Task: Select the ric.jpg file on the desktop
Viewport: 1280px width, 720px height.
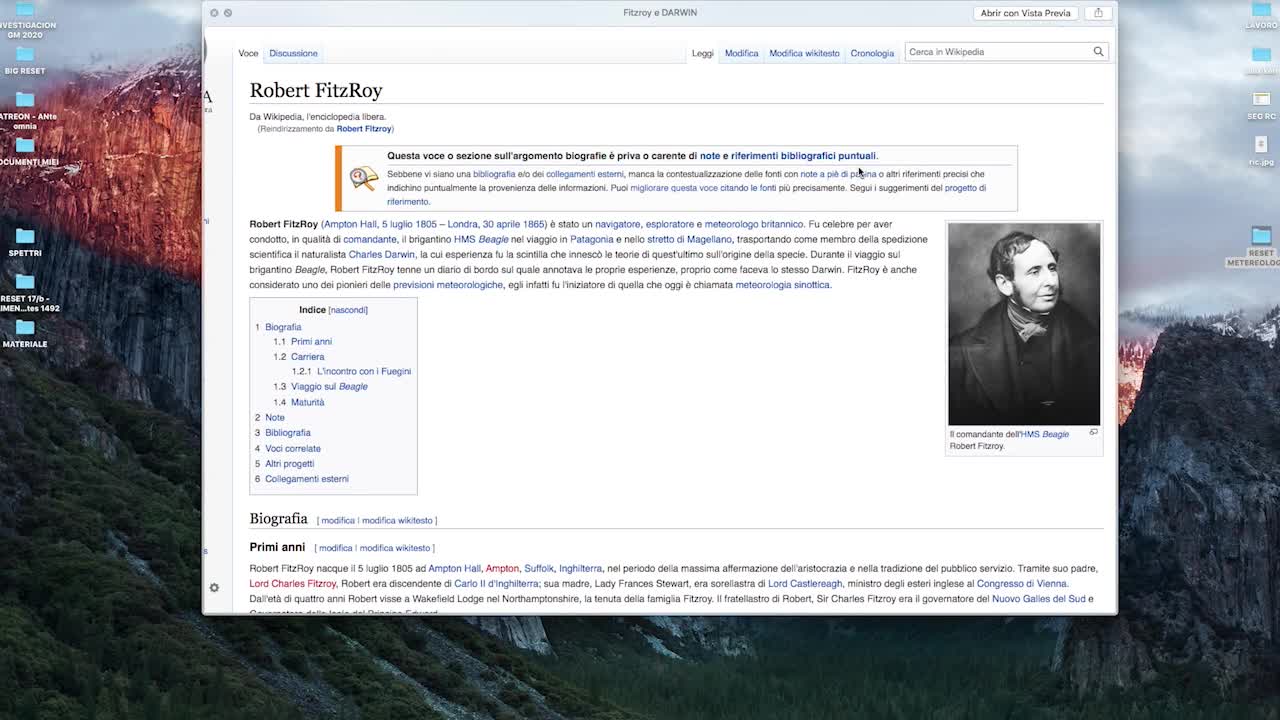Action: pos(1262,150)
